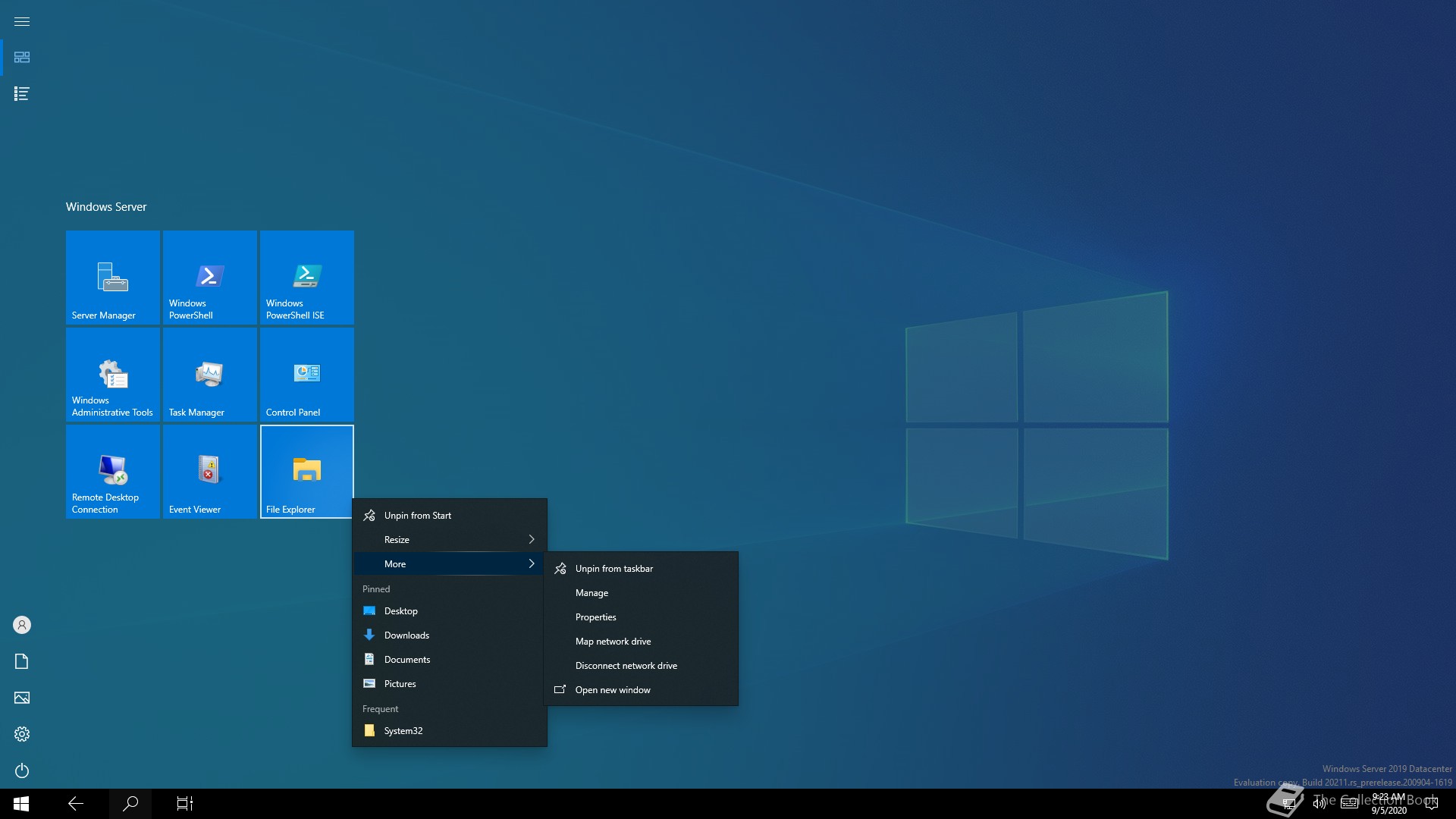This screenshot has height=819, width=1456.
Task: Open the Windows Administrative Tools tile
Action: (113, 375)
